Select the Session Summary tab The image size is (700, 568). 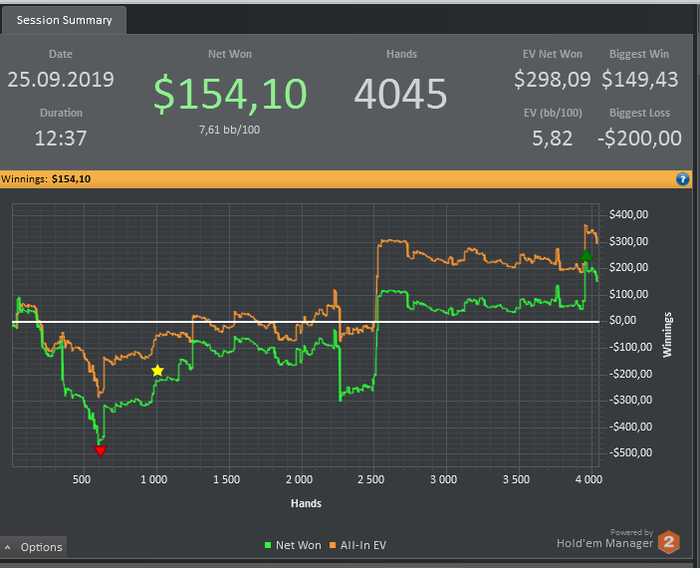tap(64, 20)
